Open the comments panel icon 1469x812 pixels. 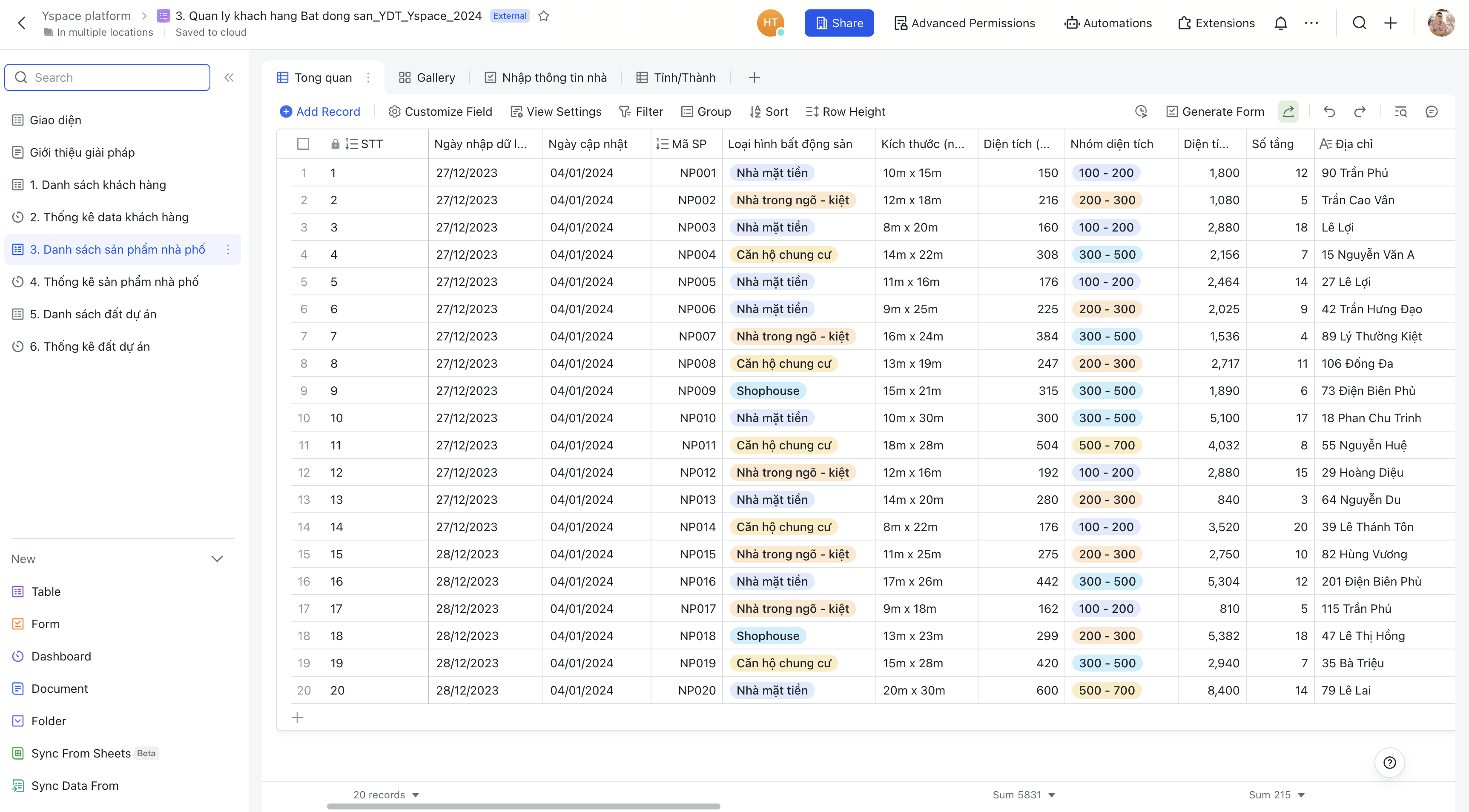(x=1432, y=112)
